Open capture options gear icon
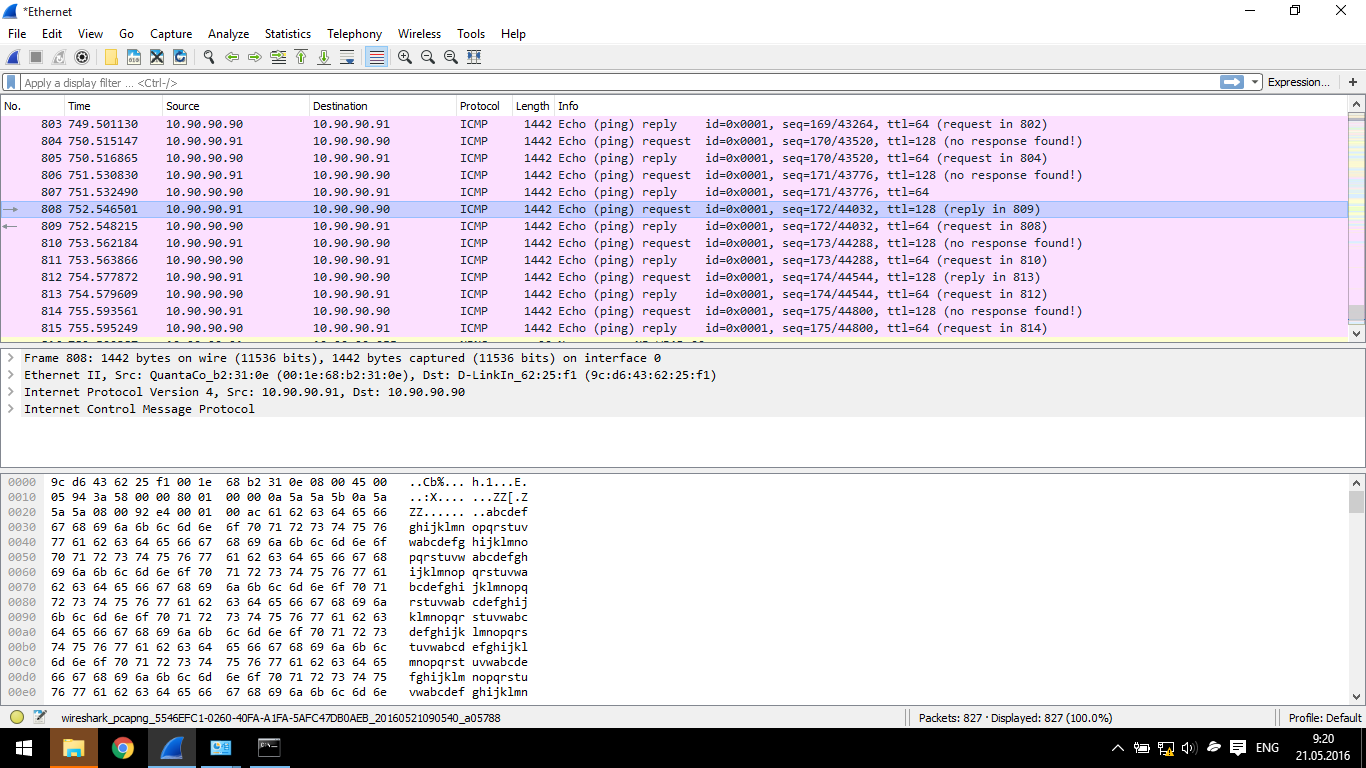Image resolution: width=1366 pixels, height=768 pixels. click(x=82, y=57)
